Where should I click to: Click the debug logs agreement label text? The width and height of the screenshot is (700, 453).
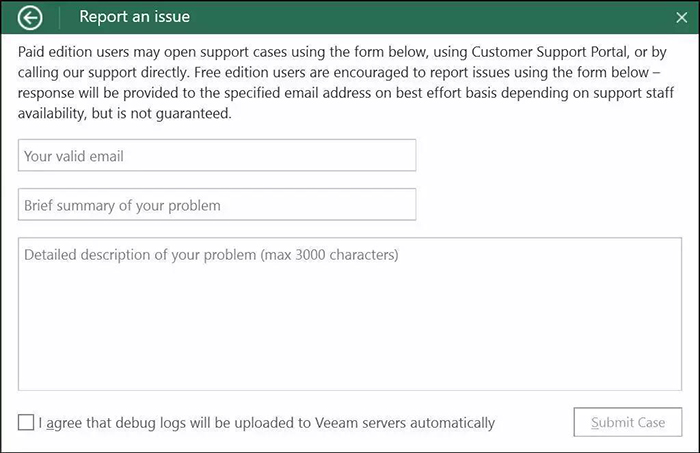[267, 423]
